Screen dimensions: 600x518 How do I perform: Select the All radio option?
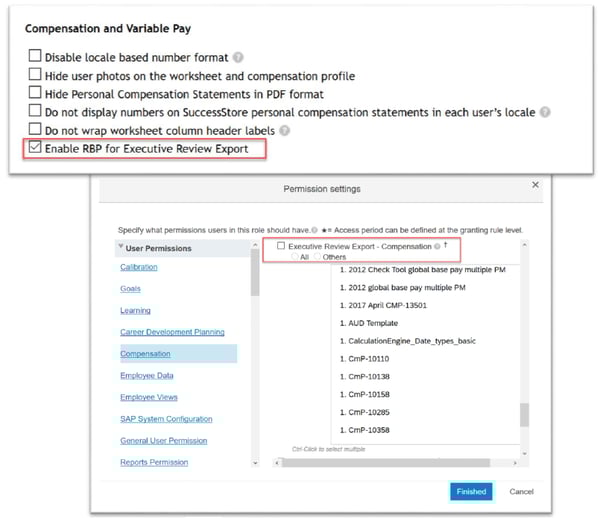click(294, 257)
